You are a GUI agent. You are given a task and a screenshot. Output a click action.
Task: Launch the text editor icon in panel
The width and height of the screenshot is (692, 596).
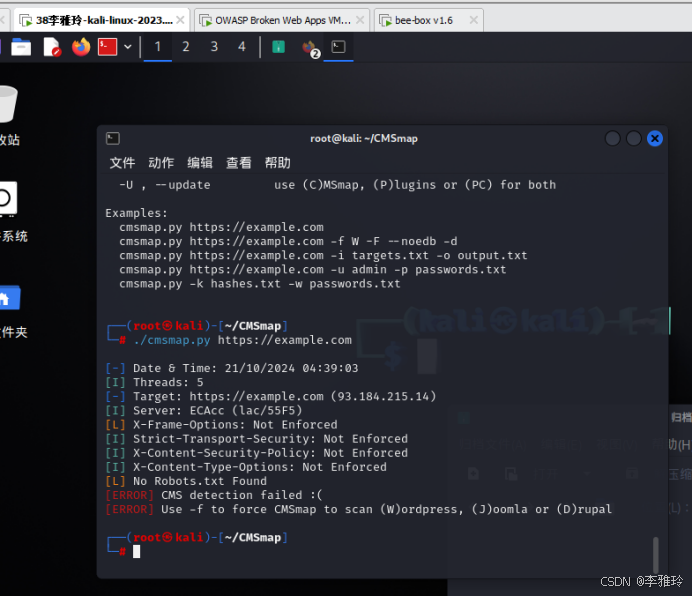52,47
